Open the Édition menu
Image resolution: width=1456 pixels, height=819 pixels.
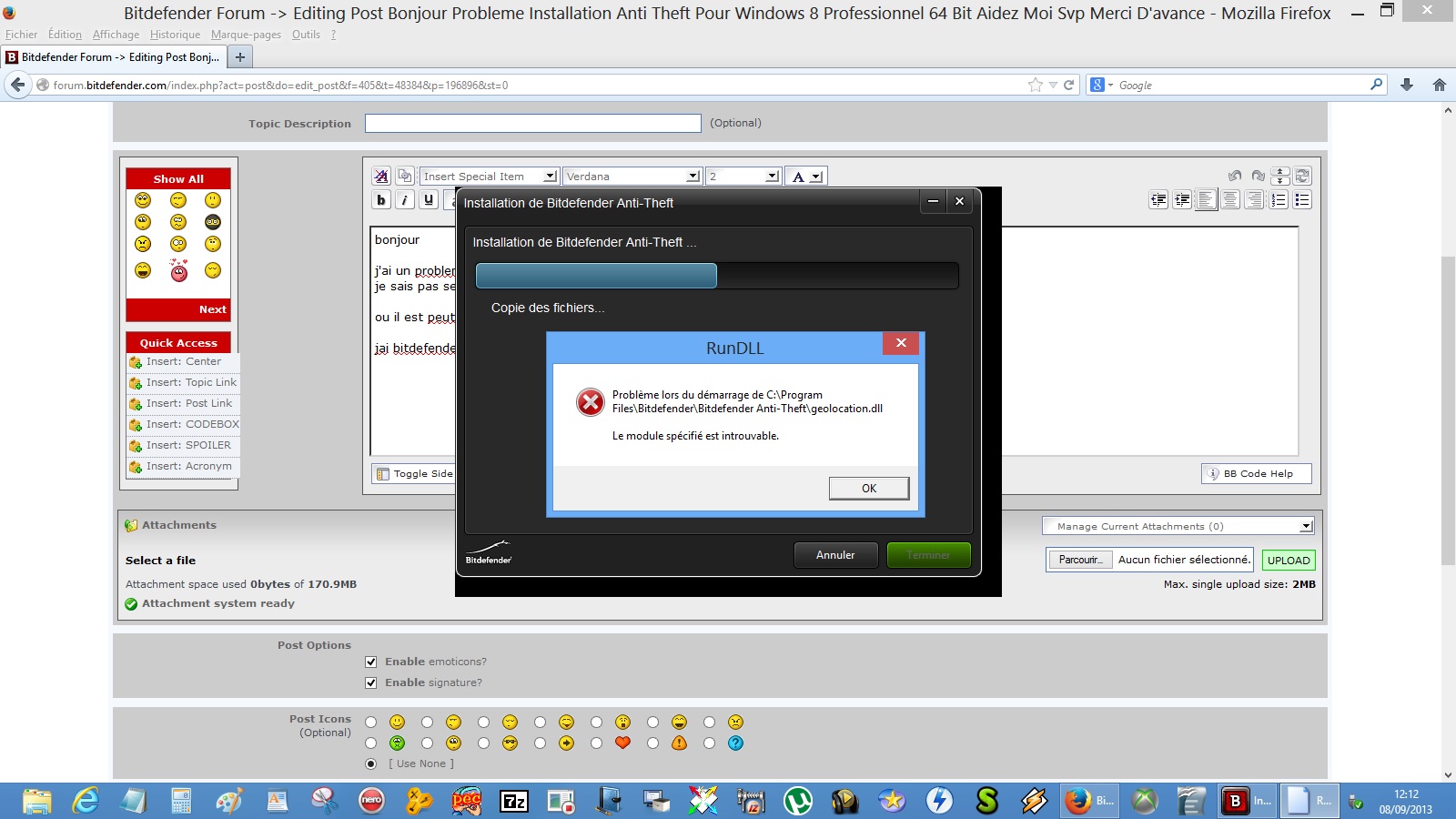pyautogui.click(x=65, y=35)
